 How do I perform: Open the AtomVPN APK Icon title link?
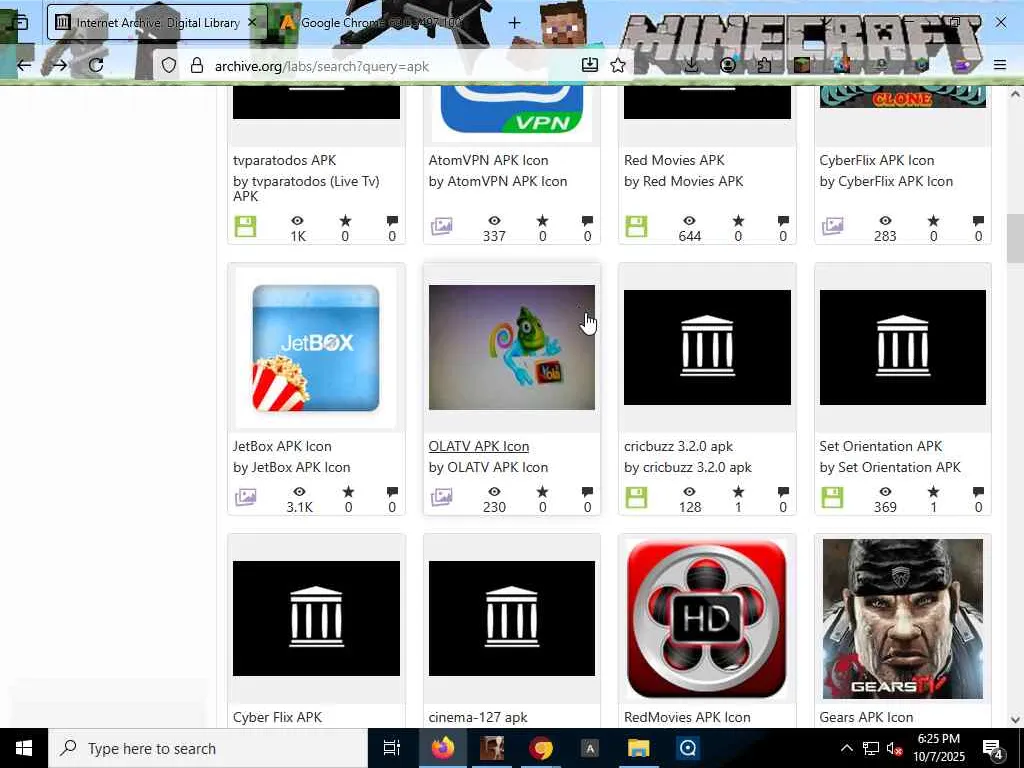(x=488, y=160)
